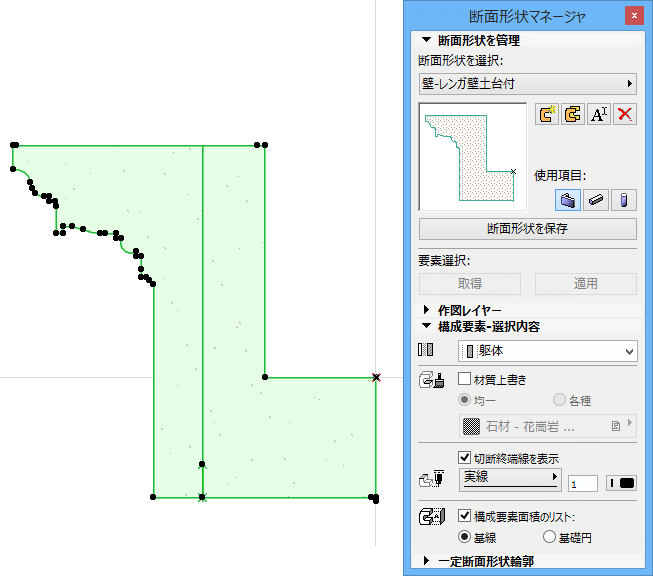This screenshot has width=653, height=576.
Task: Enable the 材質上書き checkbox
Action: coord(464,379)
